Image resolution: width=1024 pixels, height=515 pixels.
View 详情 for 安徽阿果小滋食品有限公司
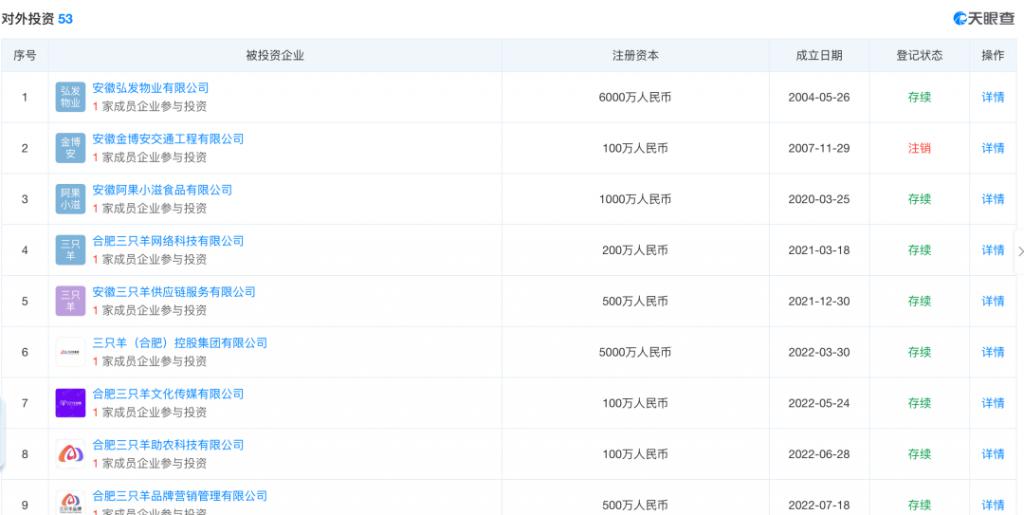[x=992, y=199]
